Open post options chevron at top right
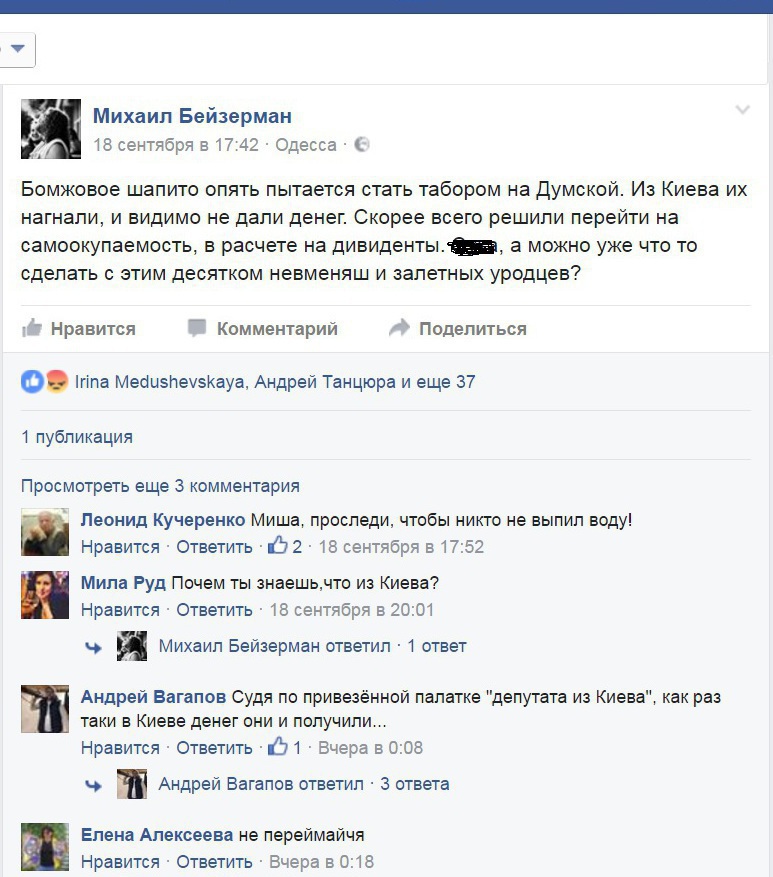 coord(742,110)
